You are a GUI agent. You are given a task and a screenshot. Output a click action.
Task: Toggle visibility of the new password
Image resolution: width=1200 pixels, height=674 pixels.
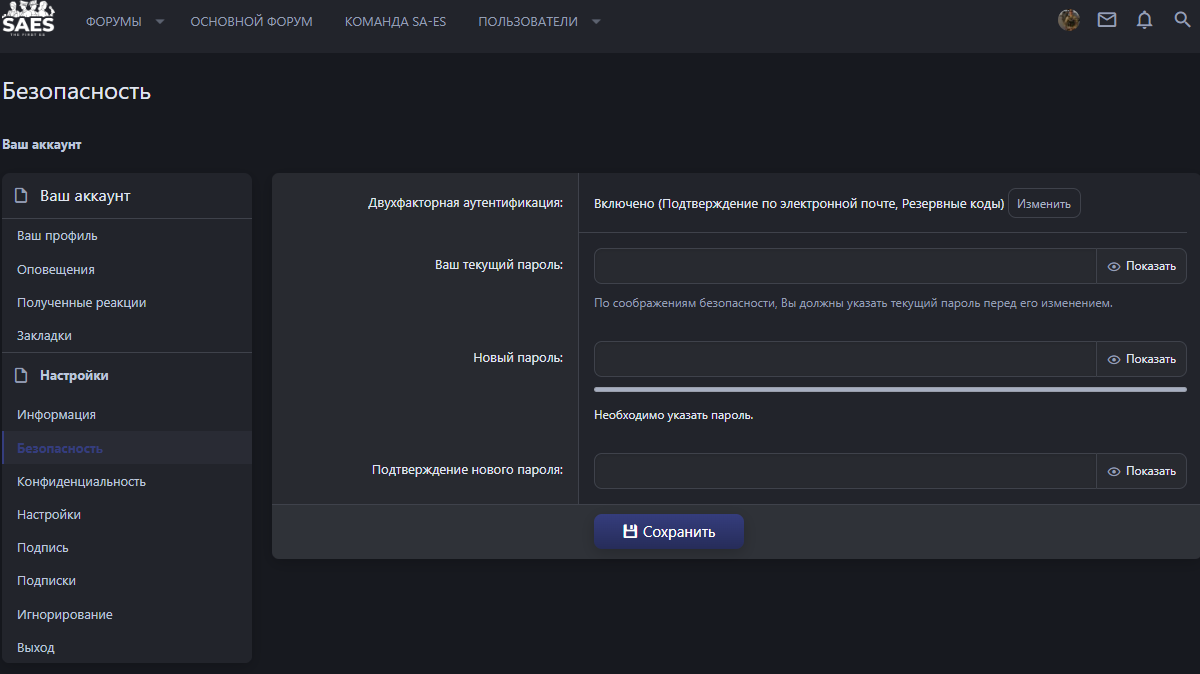[1142, 359]
